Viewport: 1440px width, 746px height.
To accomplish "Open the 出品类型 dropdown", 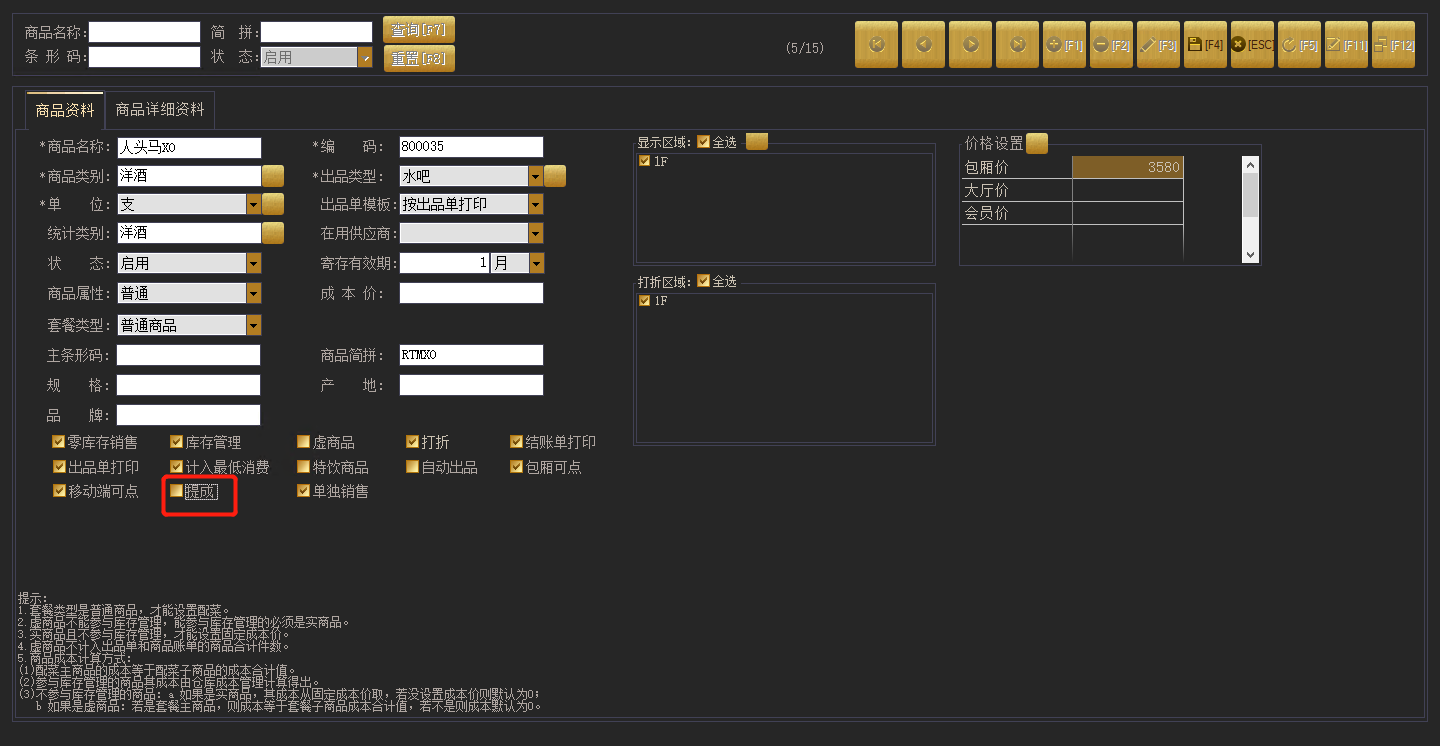I will click(x=536, y=176).
